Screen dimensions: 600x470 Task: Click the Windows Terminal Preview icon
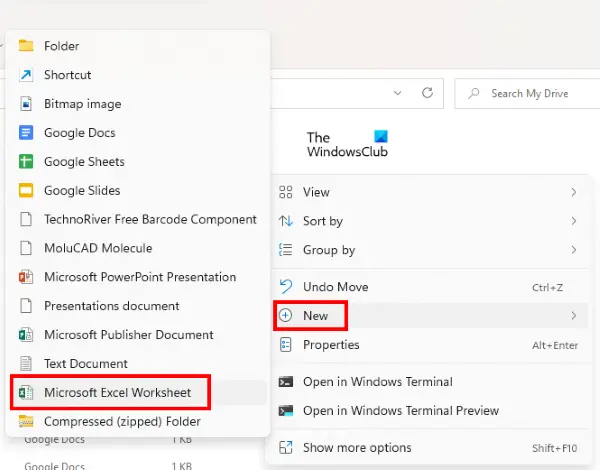tap(285, 410)
